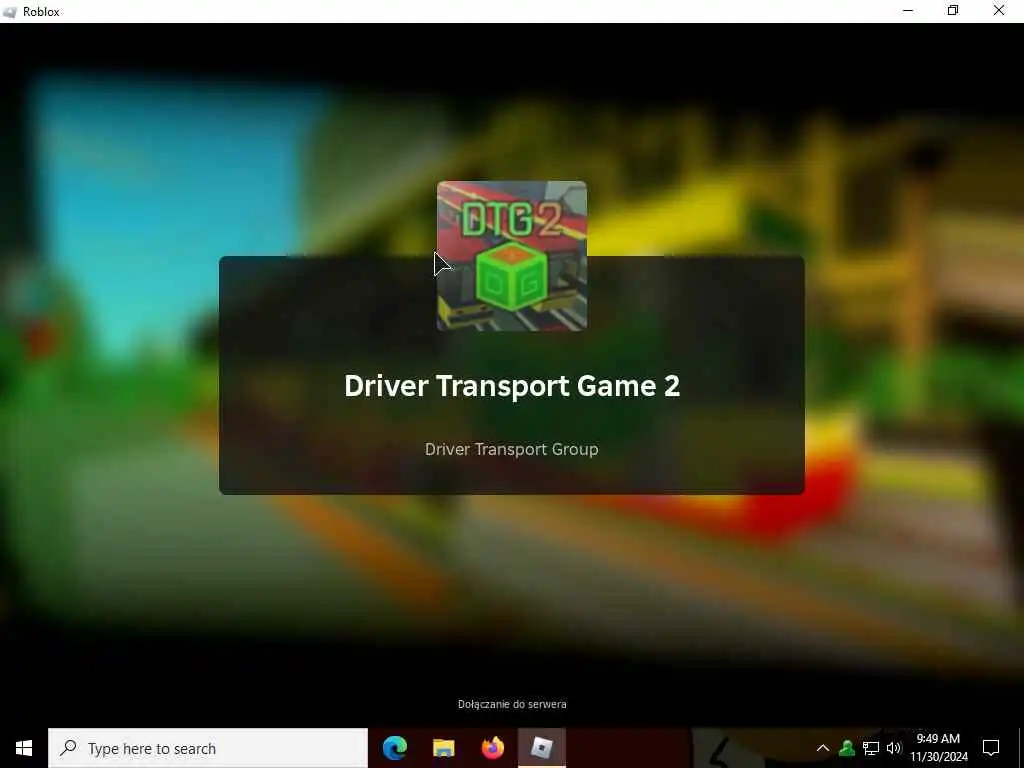
Task: Open the notification center icon
Action: (991, 748)
